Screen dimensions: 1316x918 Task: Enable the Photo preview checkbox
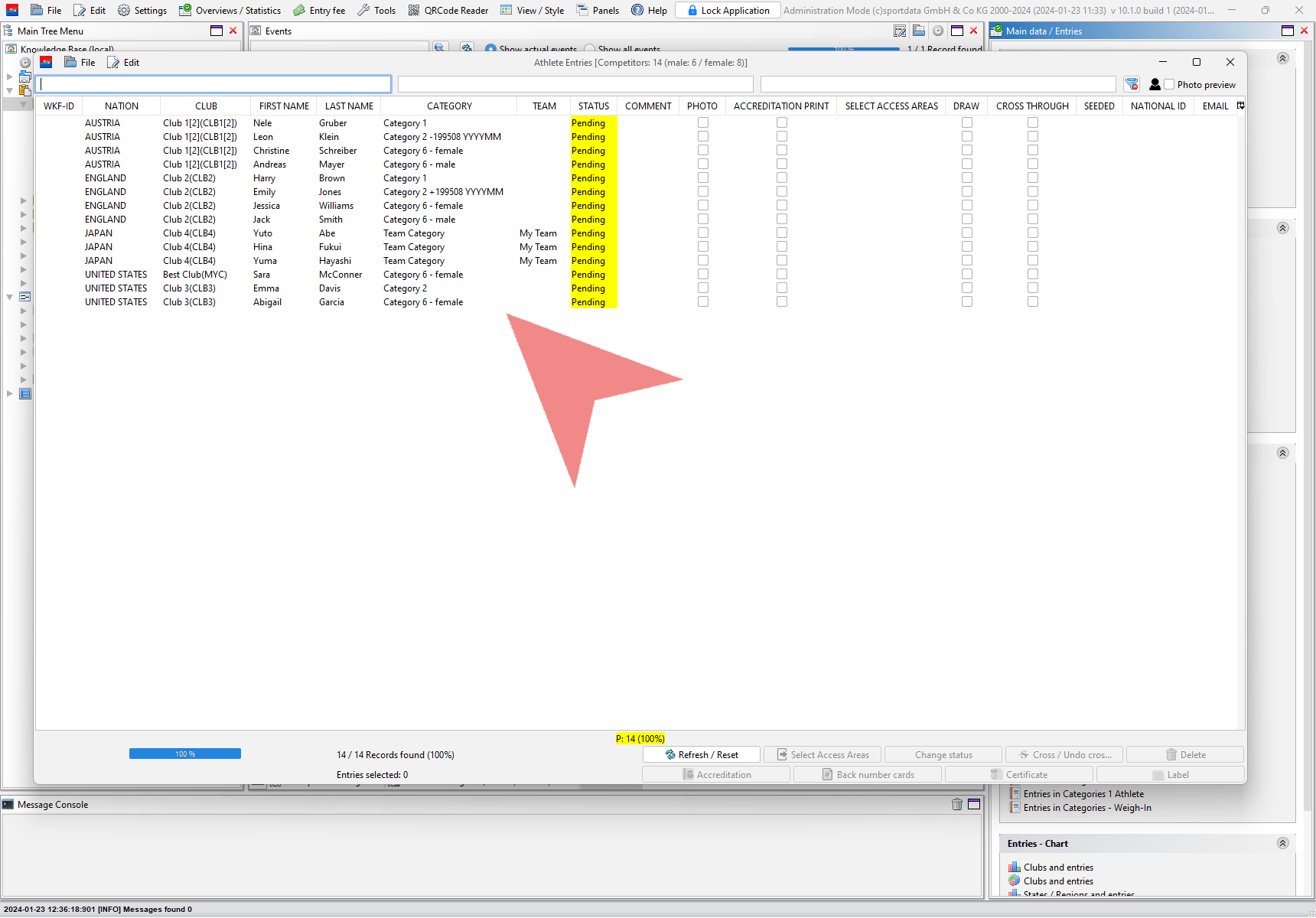coord(1169,85)
